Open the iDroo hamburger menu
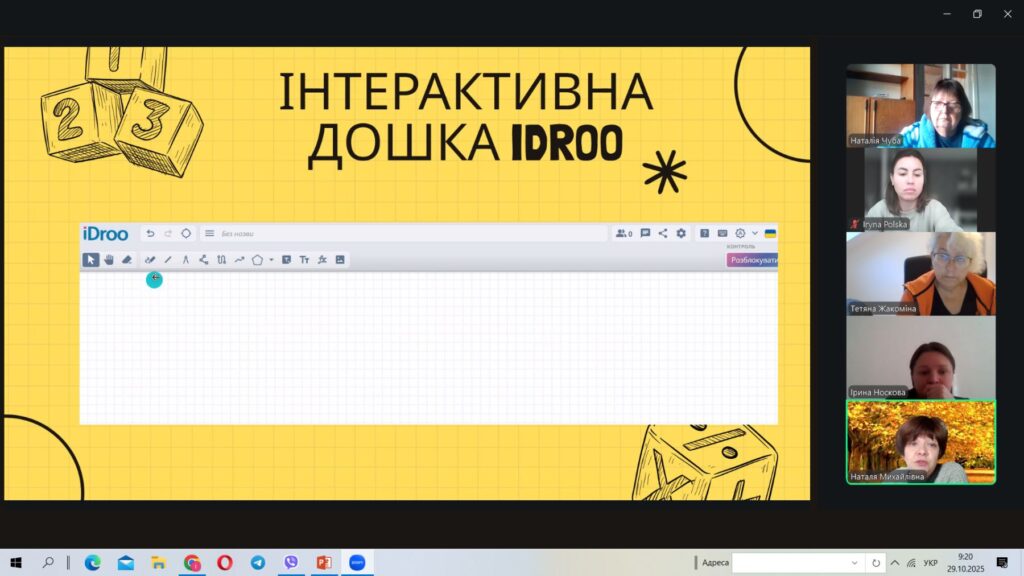 click(x=210, y=234)
